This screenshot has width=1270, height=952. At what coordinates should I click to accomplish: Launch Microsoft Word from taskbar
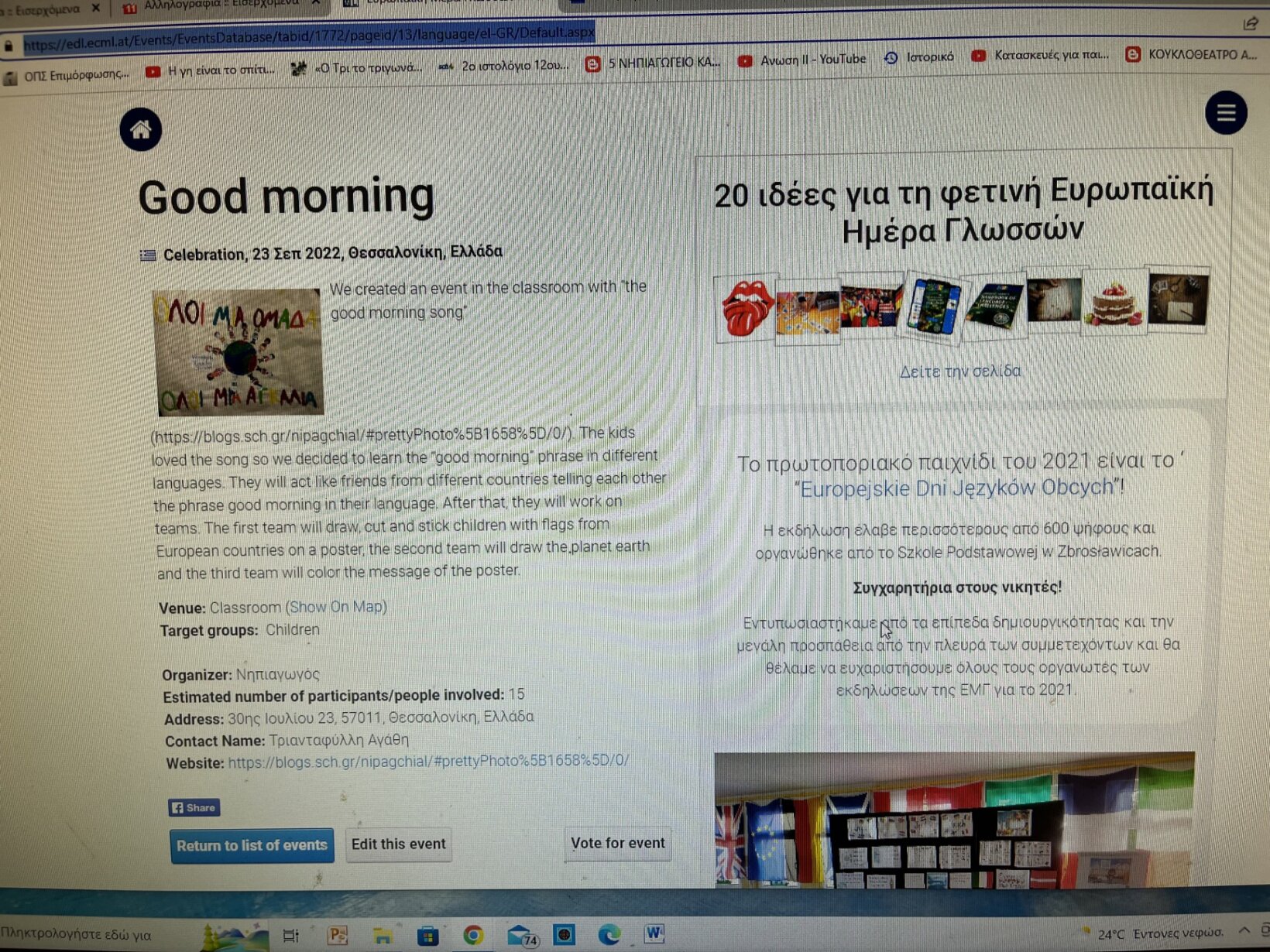click(654, 933)
